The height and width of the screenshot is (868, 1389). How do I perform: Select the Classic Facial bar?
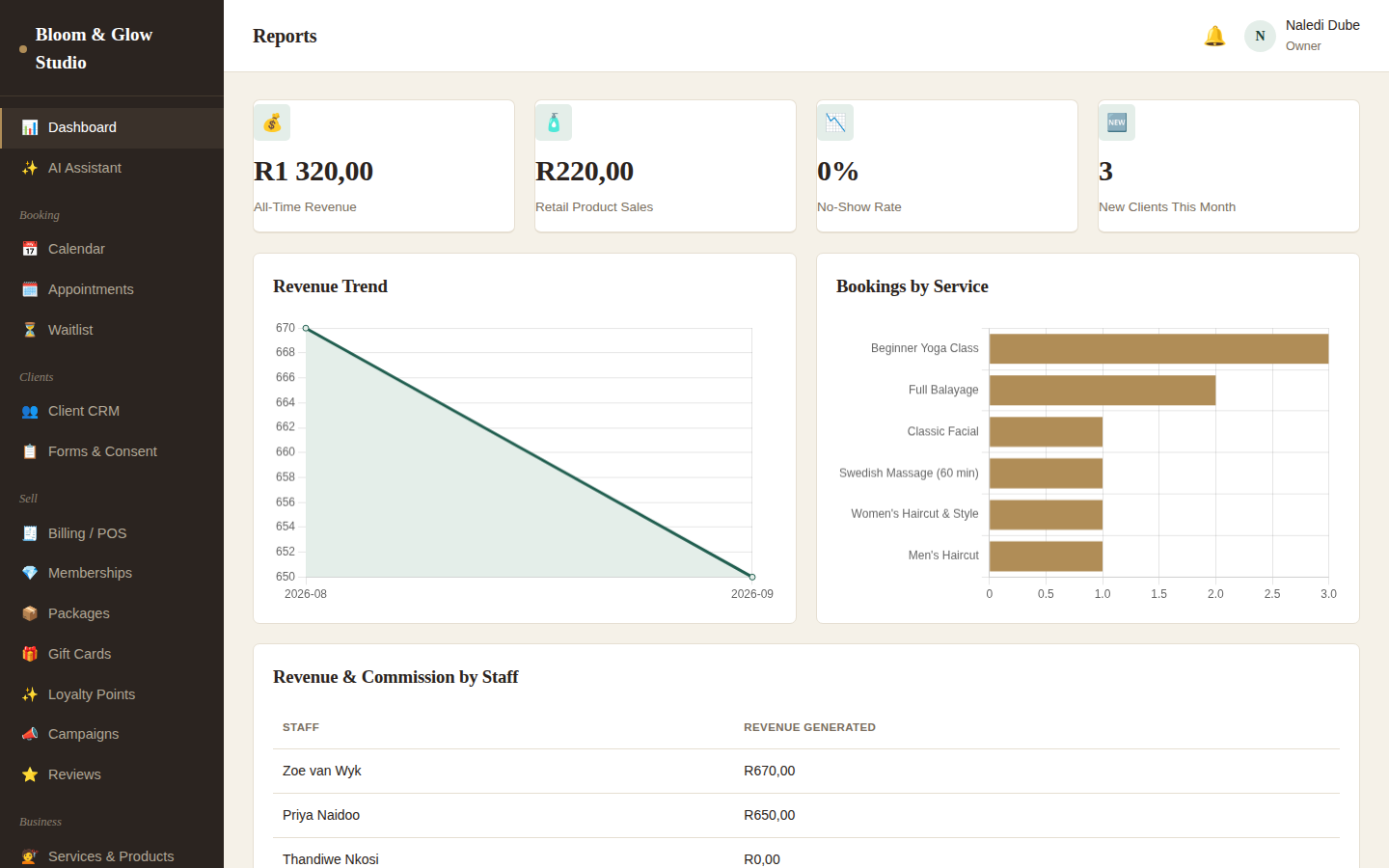1046,431
